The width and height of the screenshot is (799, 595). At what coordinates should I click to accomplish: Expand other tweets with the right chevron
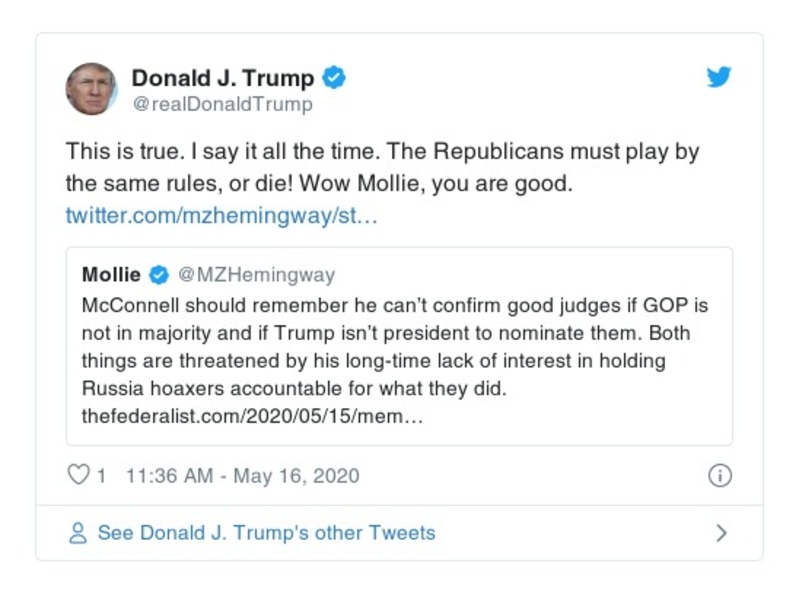[x=721, y=533]
